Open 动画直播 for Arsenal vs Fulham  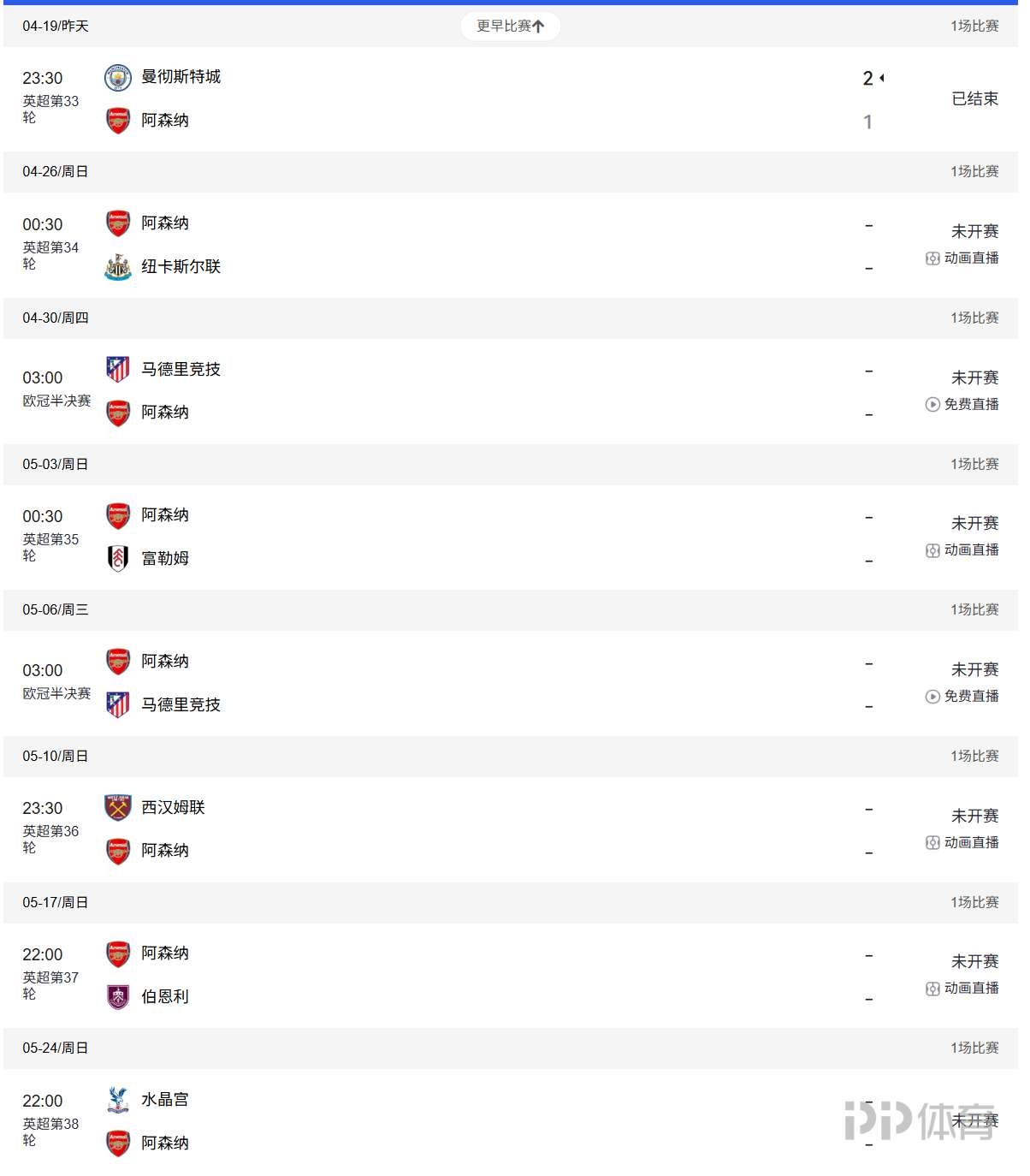962,550
